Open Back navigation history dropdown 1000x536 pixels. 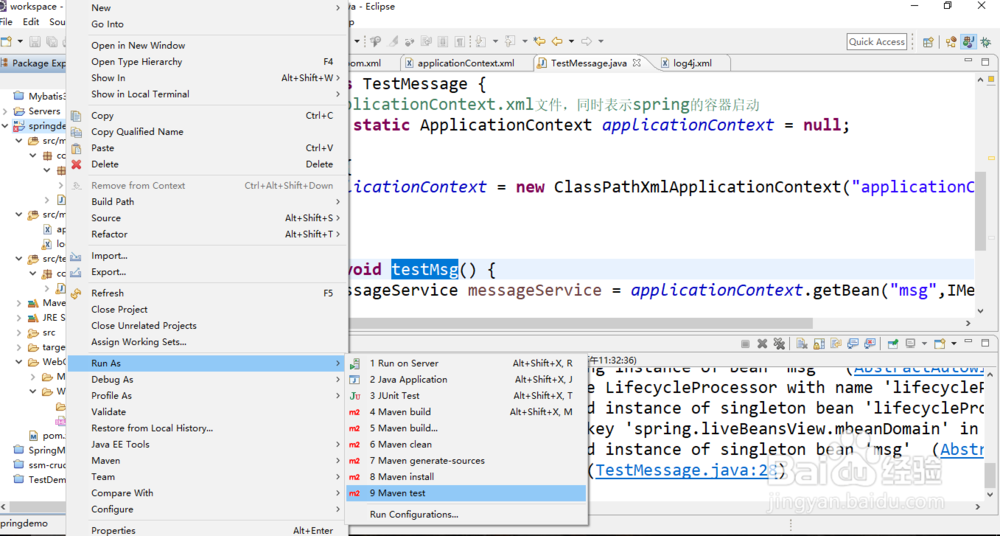[x=571, y=41]
